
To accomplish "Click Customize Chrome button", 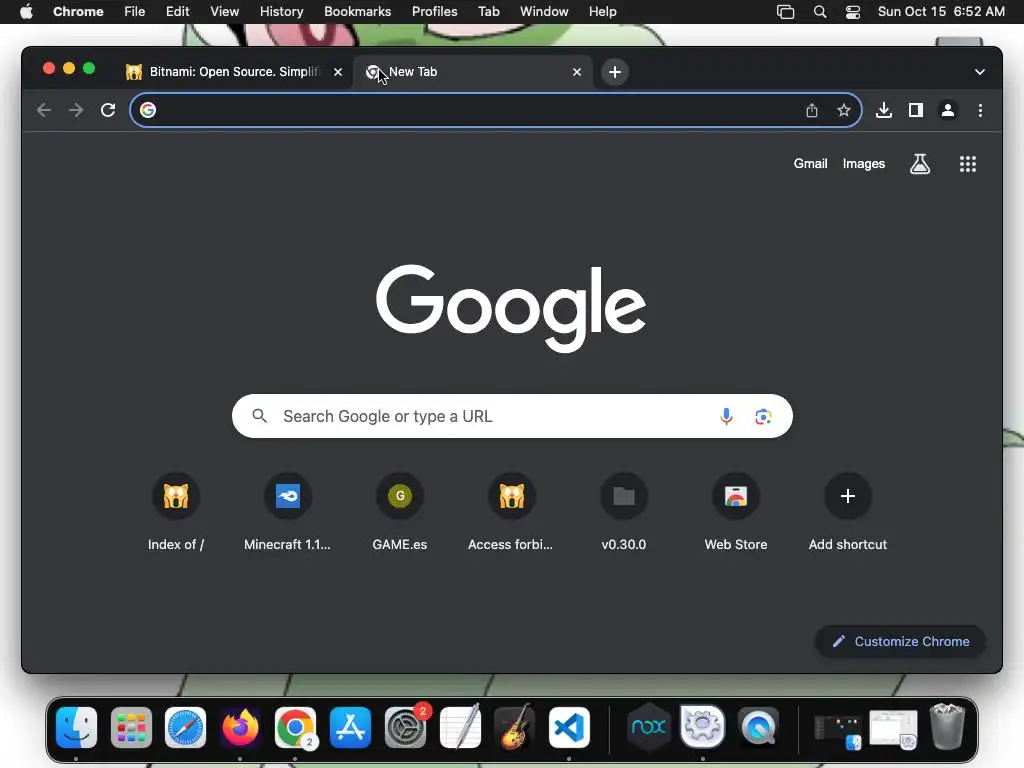I will (901, 641).
